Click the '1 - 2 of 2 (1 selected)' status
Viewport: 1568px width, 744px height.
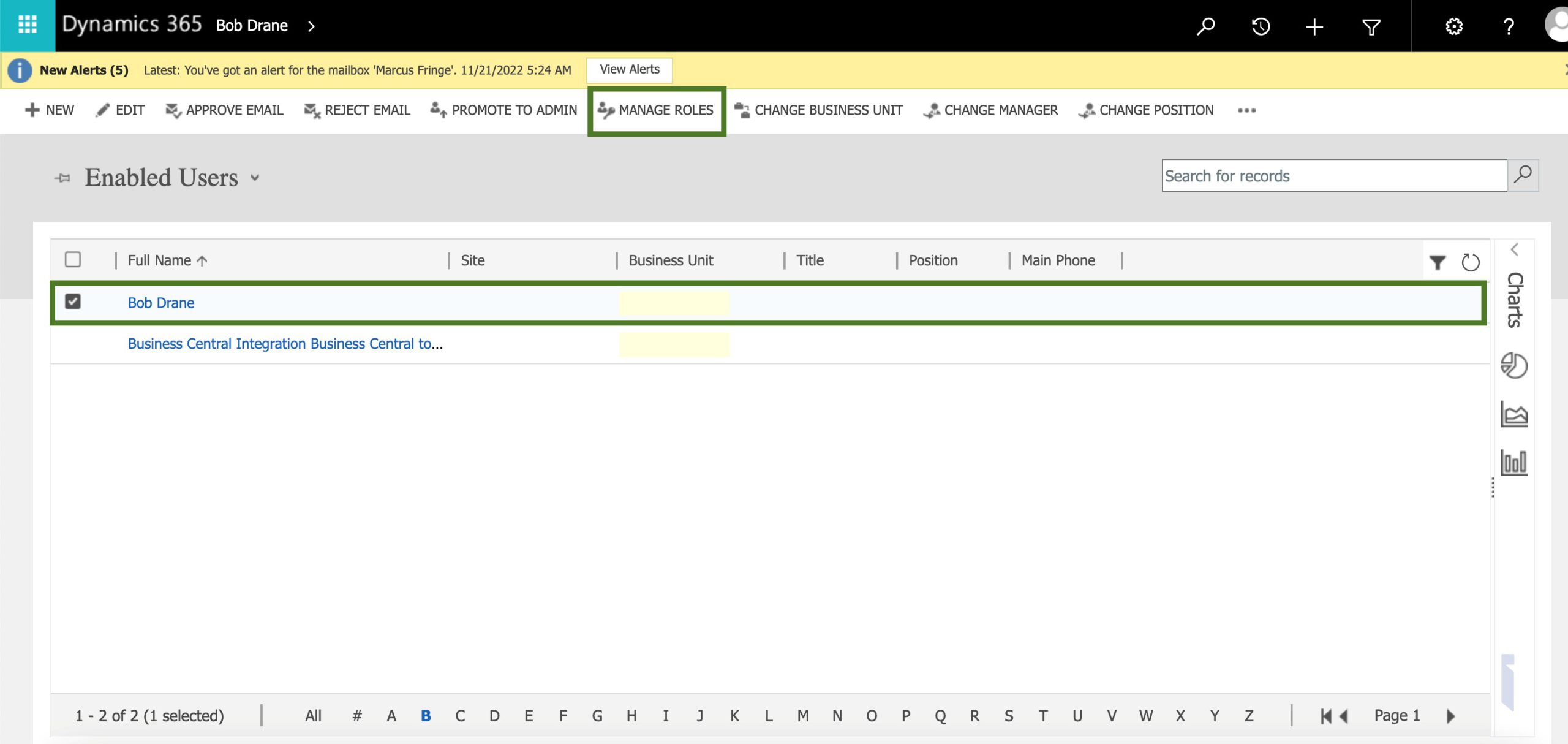(149, 716)
